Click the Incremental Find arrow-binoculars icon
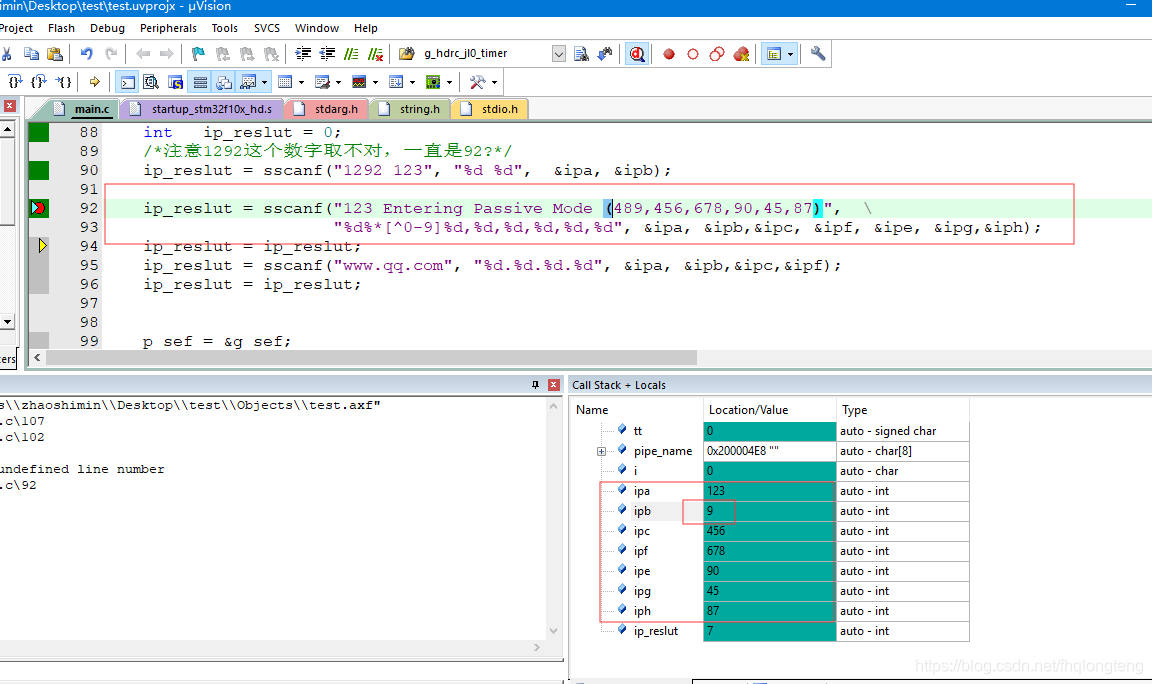Image resolution: width=1152 pixels, height=684 pixels. [605, 54]
